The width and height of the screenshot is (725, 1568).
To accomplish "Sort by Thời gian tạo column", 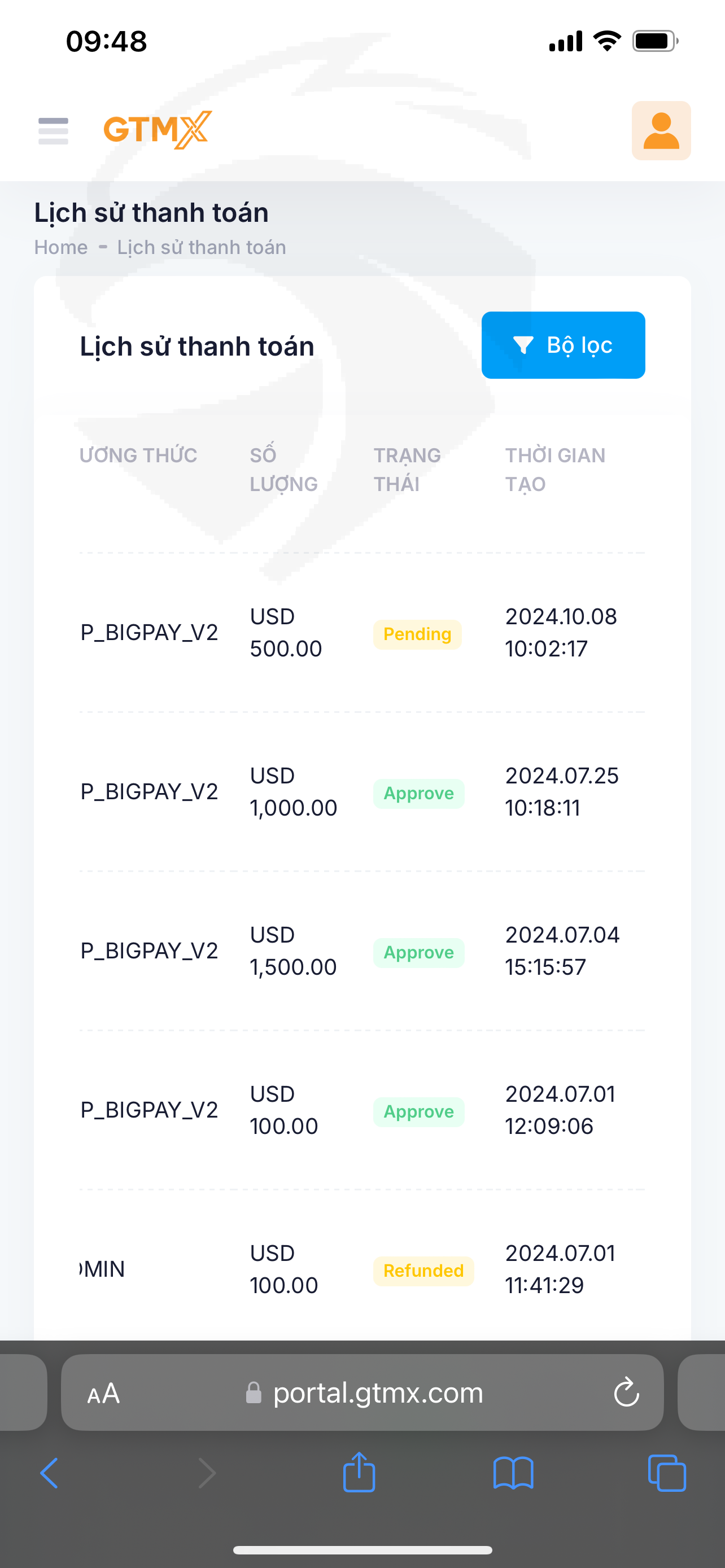I will (554, 469).
